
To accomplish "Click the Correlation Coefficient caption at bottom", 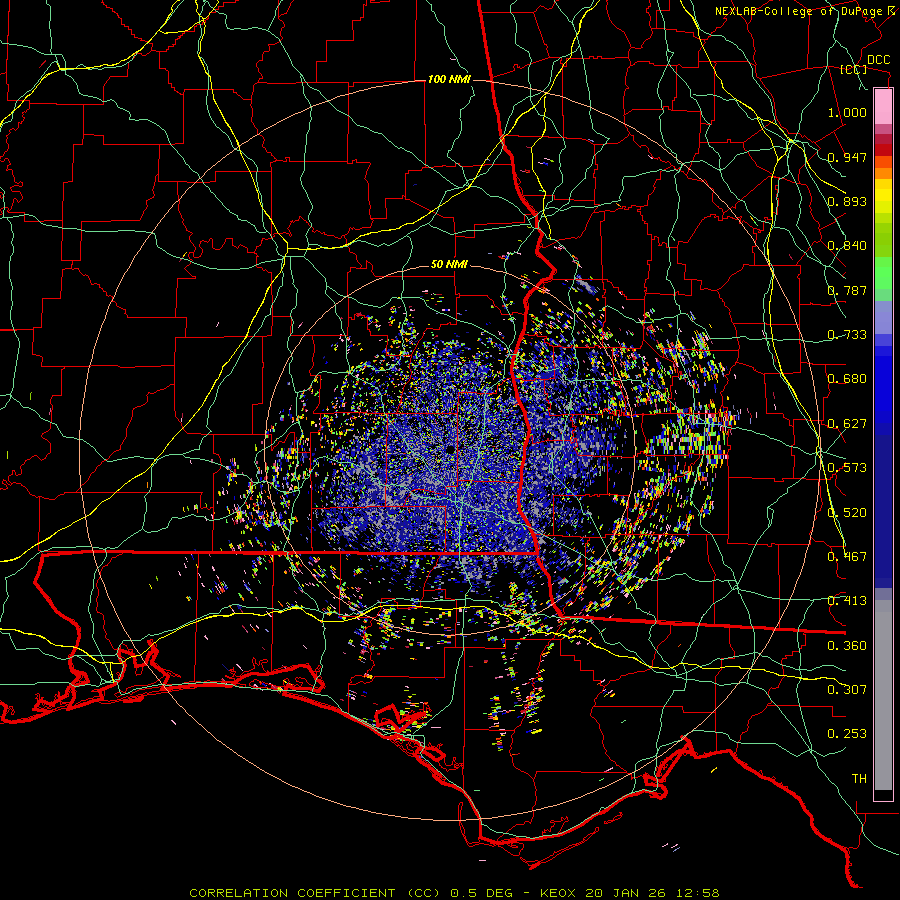I will click(x=454, y=893).
